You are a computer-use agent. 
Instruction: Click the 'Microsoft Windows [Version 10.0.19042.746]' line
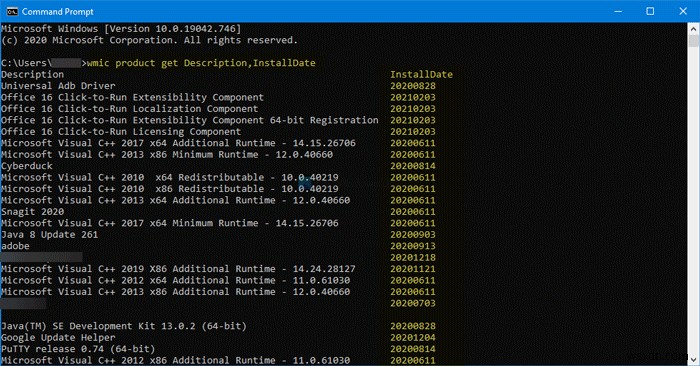(121, 29)
